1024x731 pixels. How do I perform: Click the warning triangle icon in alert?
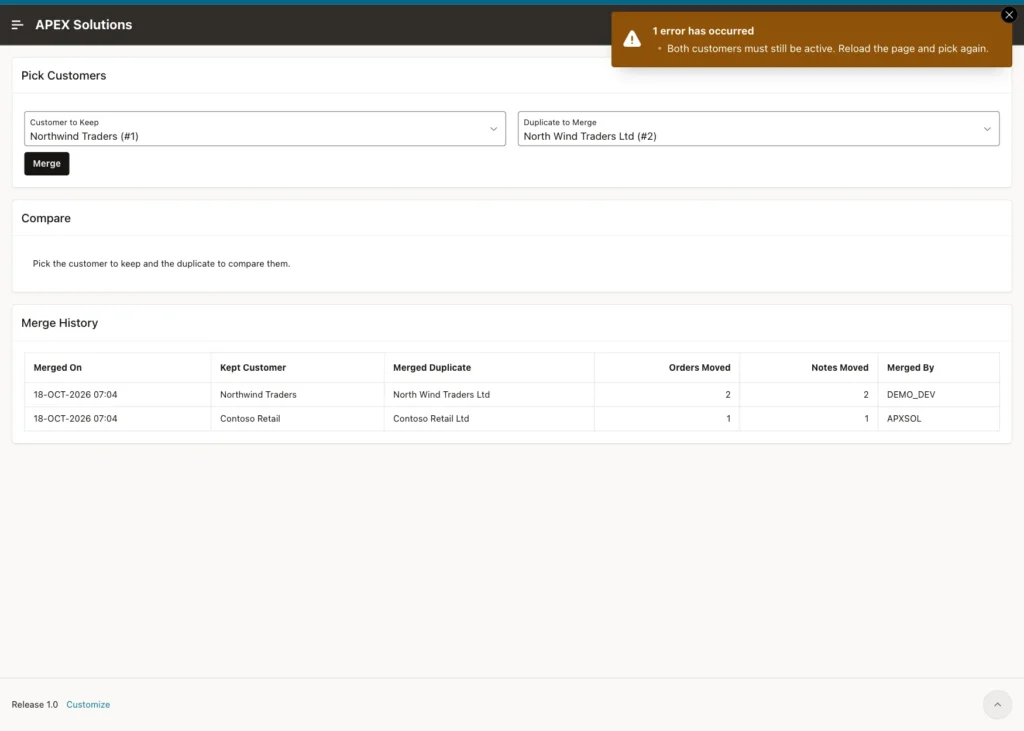[x=632, y=39]
